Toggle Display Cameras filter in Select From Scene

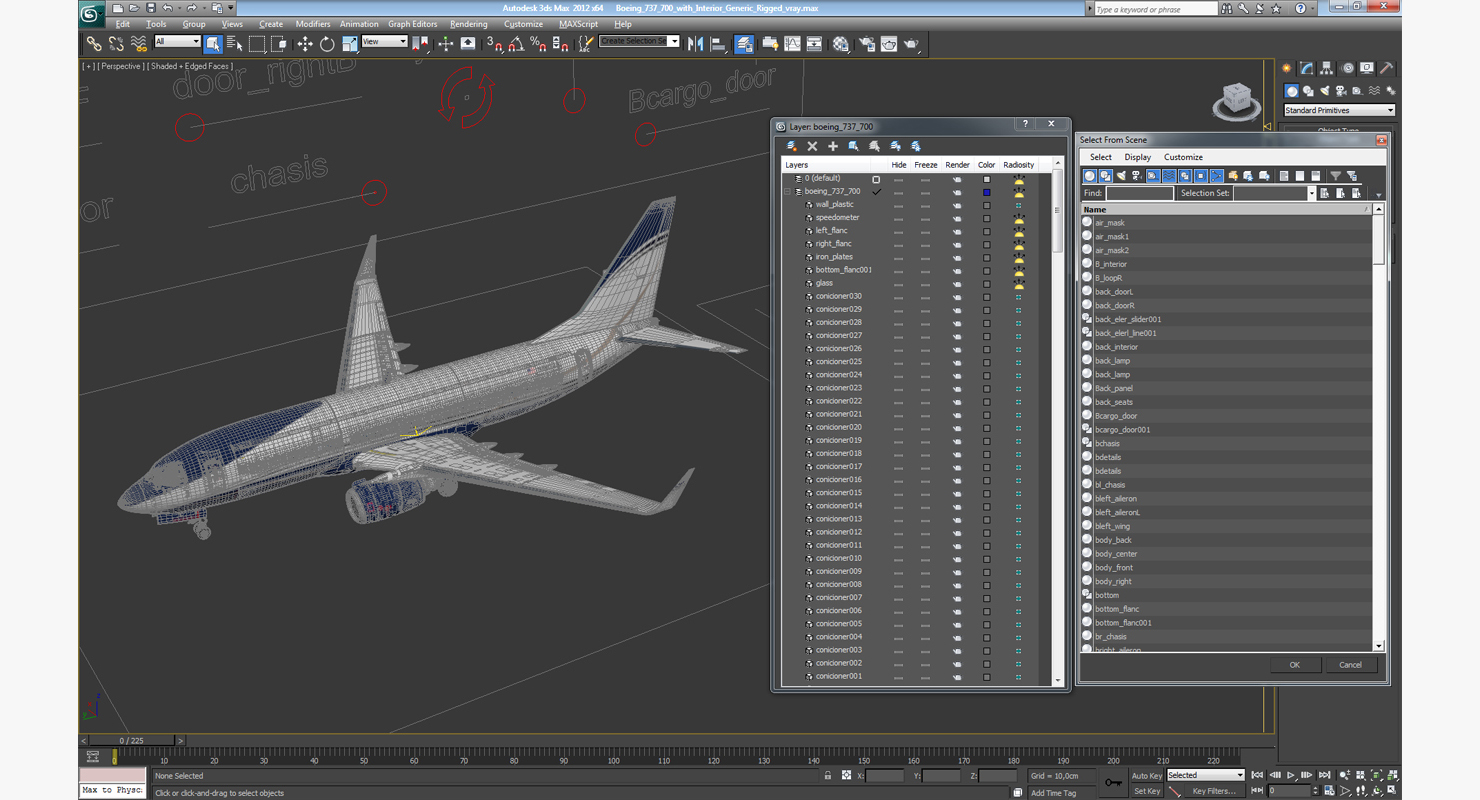click(1137, 176)
